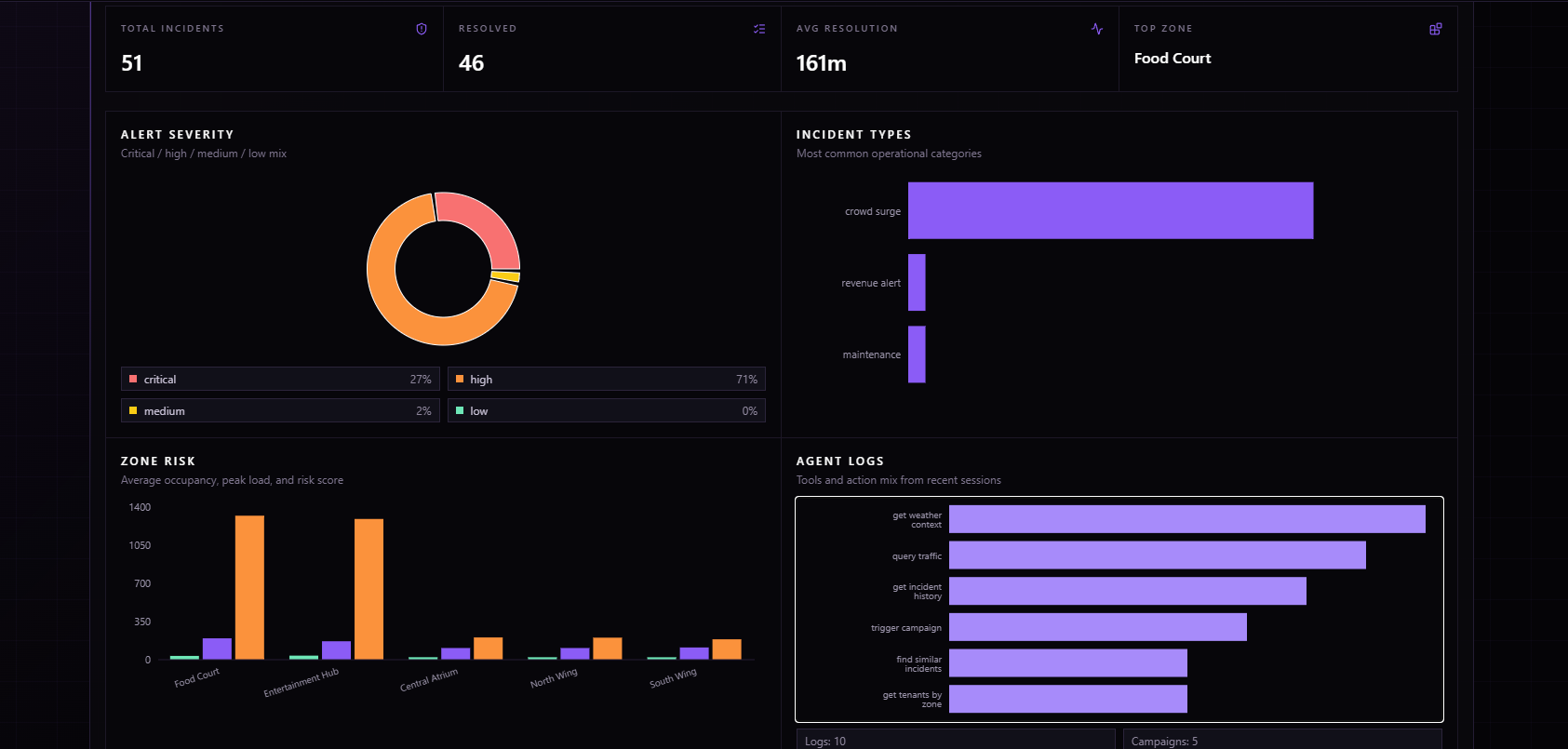The image size is (1568, 749).
Task: Select the high severity legend row
Action: (607, 379)
